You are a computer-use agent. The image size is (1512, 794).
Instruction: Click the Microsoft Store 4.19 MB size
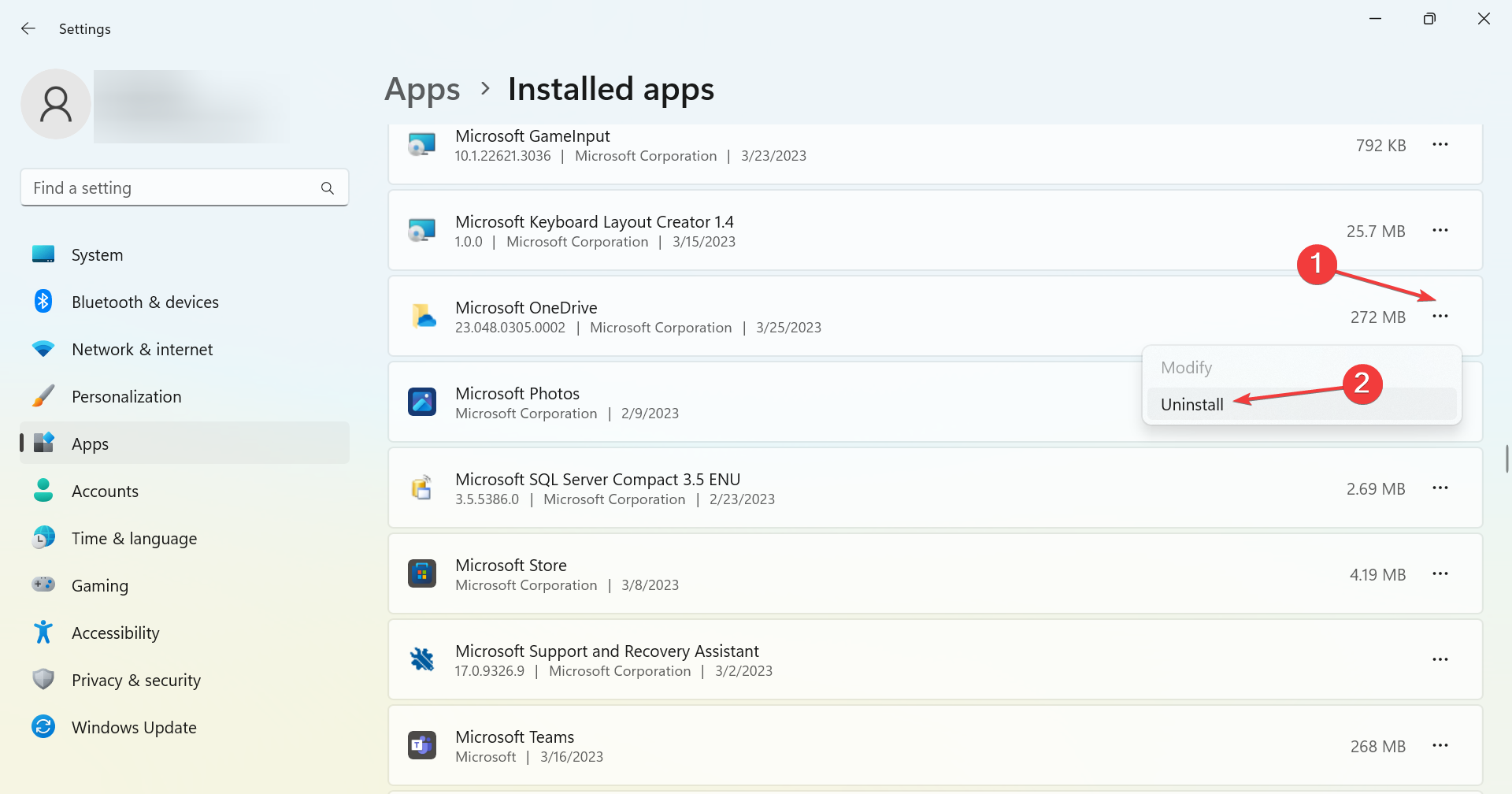pyautogui.click(x=1377, y=575)
